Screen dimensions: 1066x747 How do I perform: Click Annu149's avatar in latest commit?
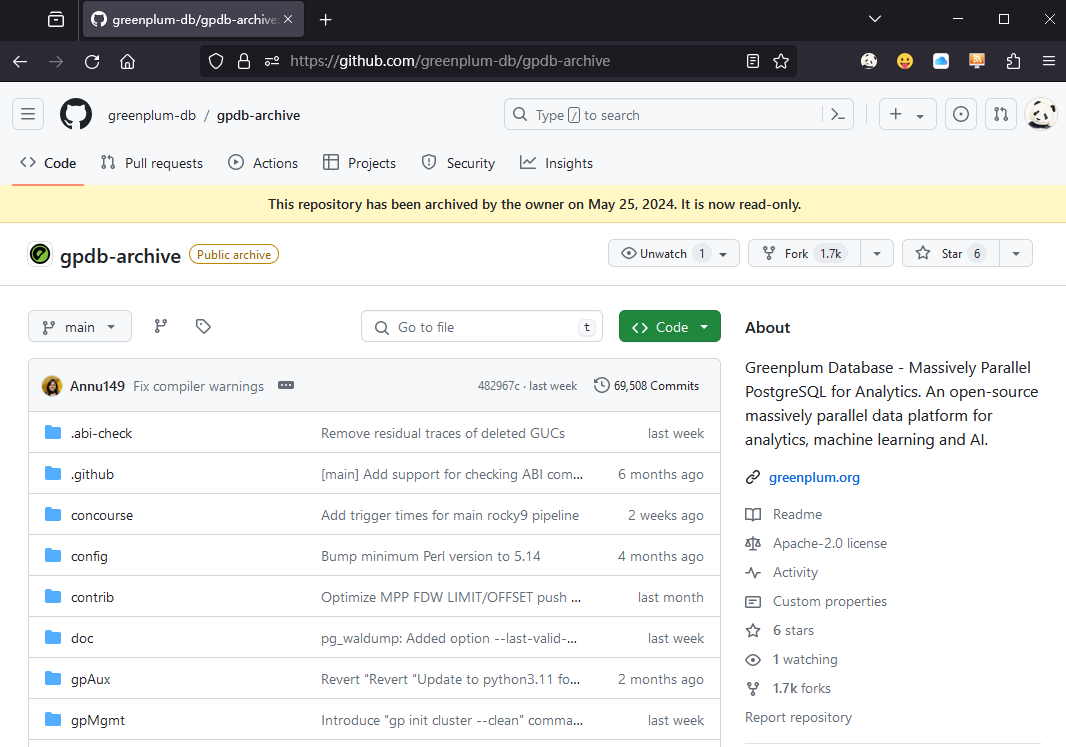(52, 385)
